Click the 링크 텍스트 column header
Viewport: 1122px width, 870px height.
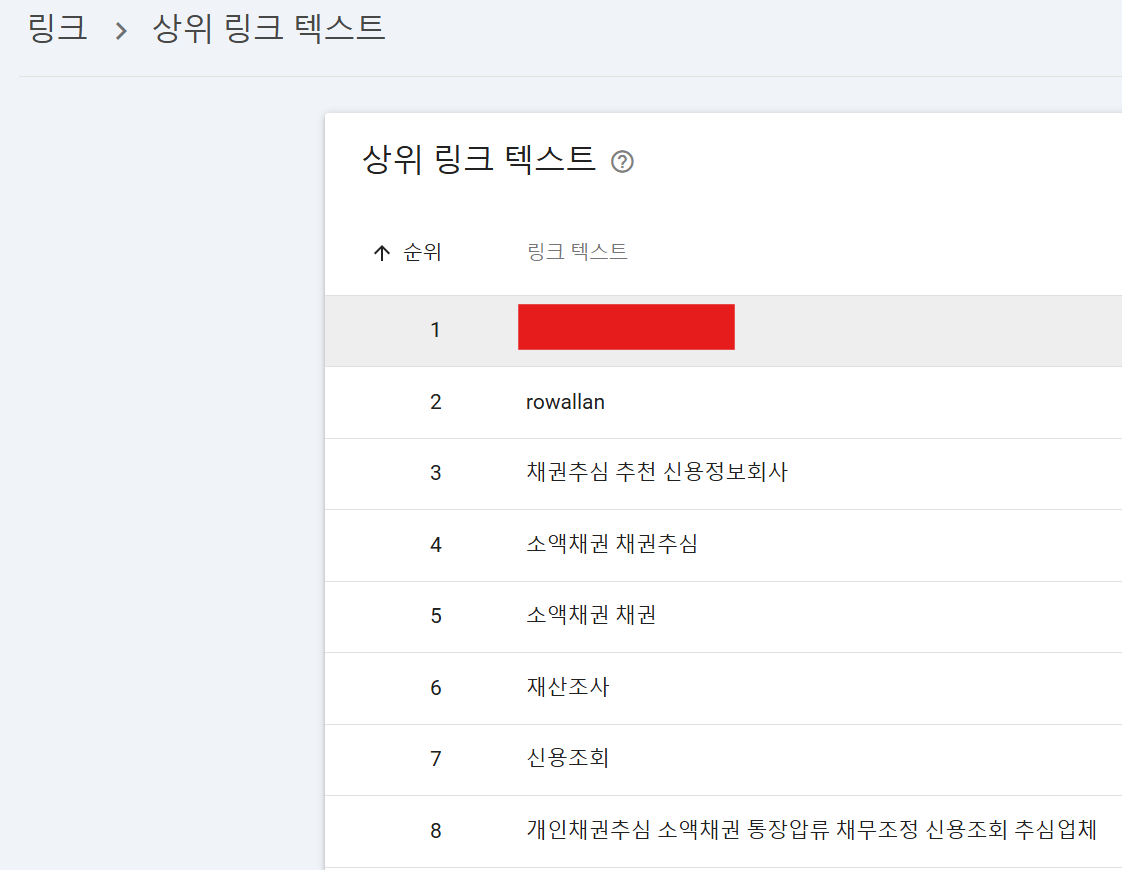tap(577, 251)
